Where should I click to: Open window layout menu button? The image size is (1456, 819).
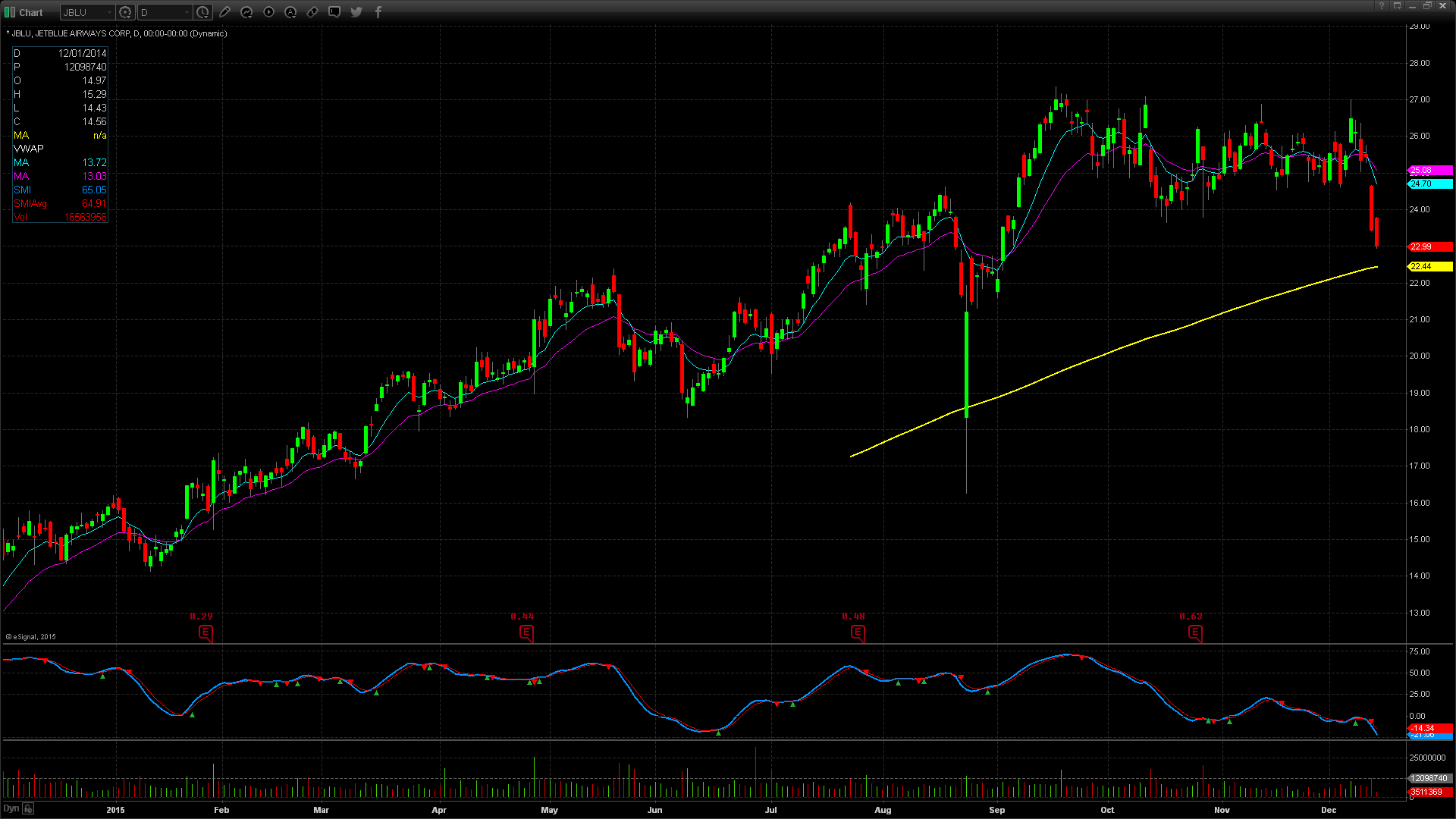point(1397,6)
